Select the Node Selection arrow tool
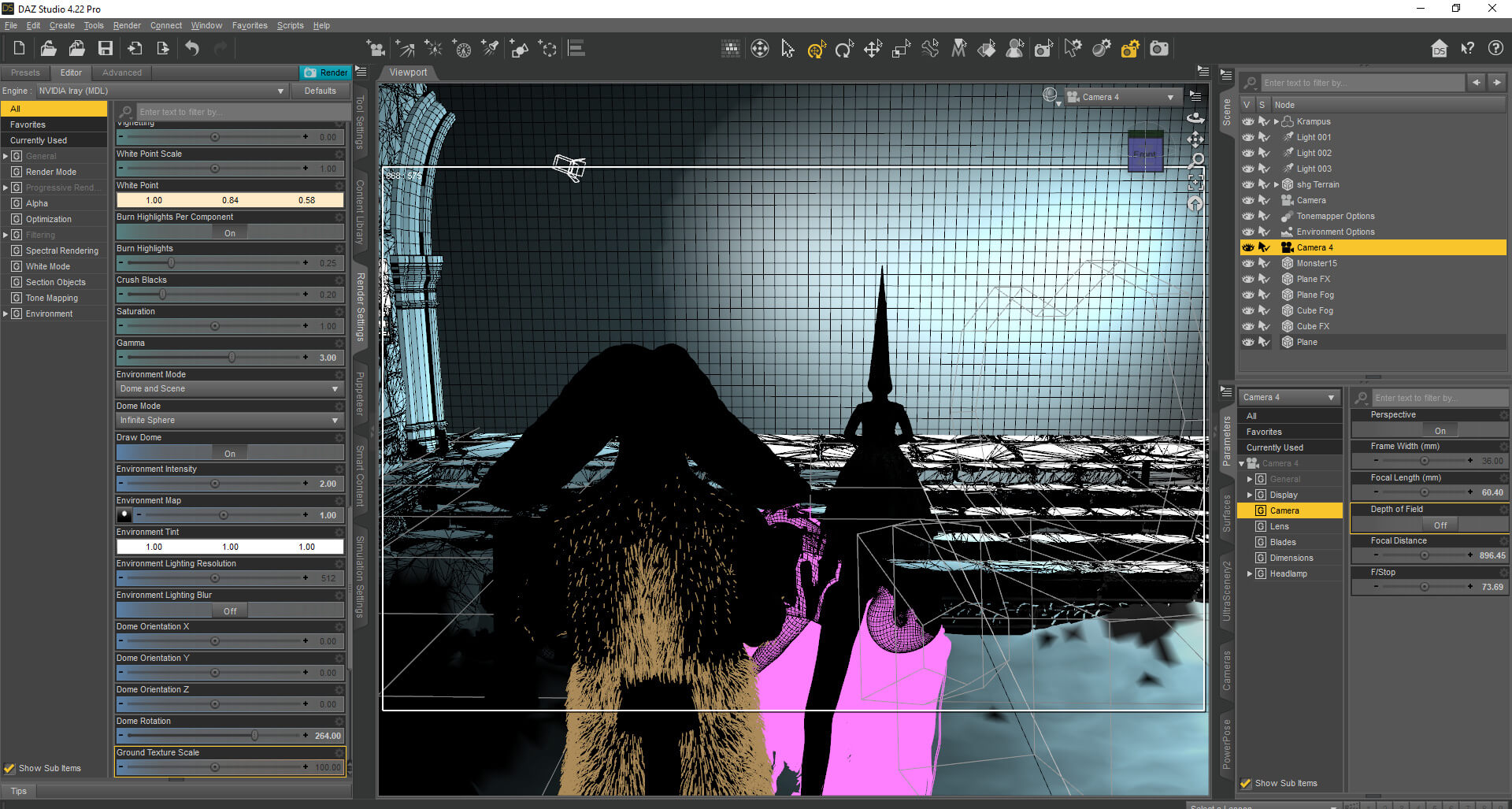Screen dimensions: 1512x809 787,49
